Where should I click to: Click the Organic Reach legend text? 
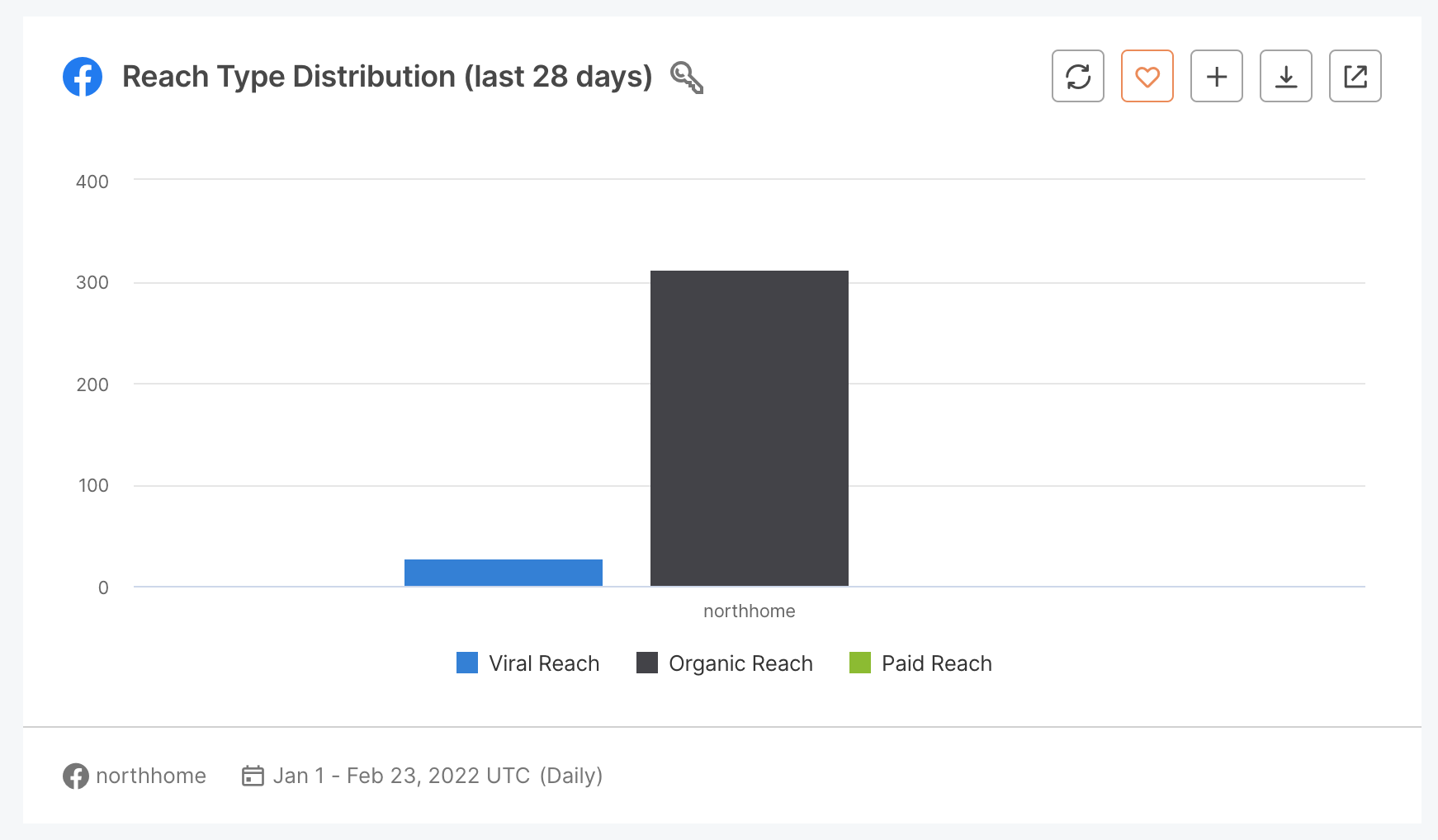pyautogui.click(x=740, y=663)
